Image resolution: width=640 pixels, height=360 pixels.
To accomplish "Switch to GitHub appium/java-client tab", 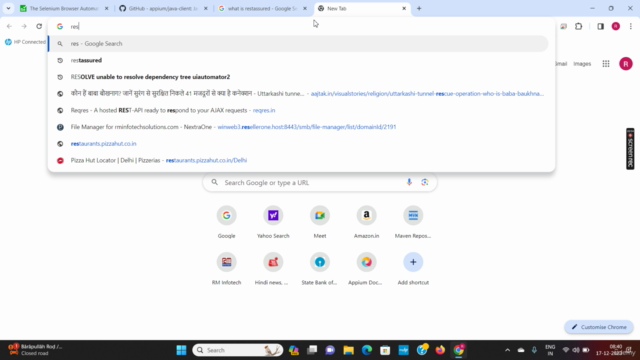I will [164, 8].
